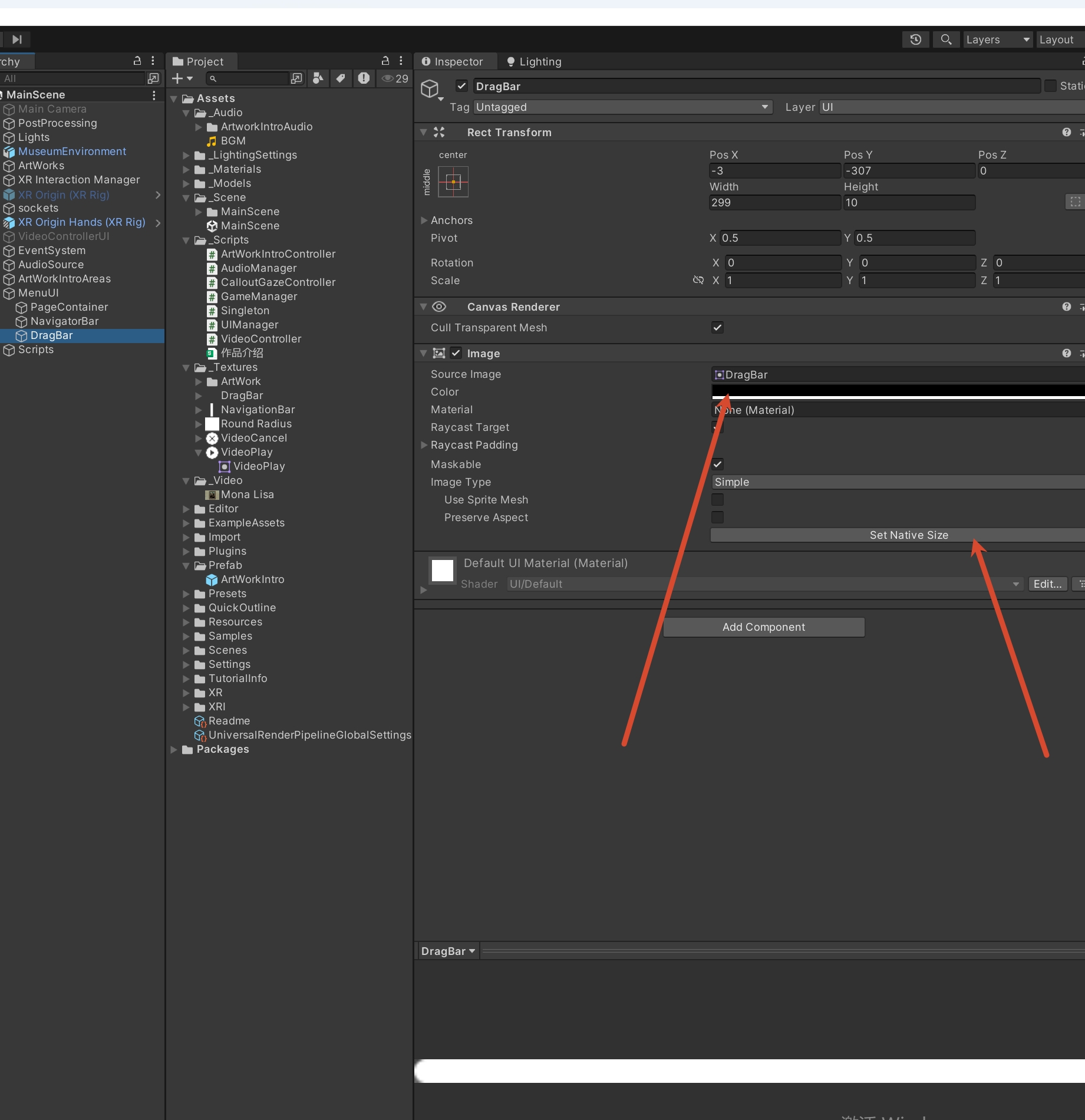Click the Pos X field

tap(774, 170)
